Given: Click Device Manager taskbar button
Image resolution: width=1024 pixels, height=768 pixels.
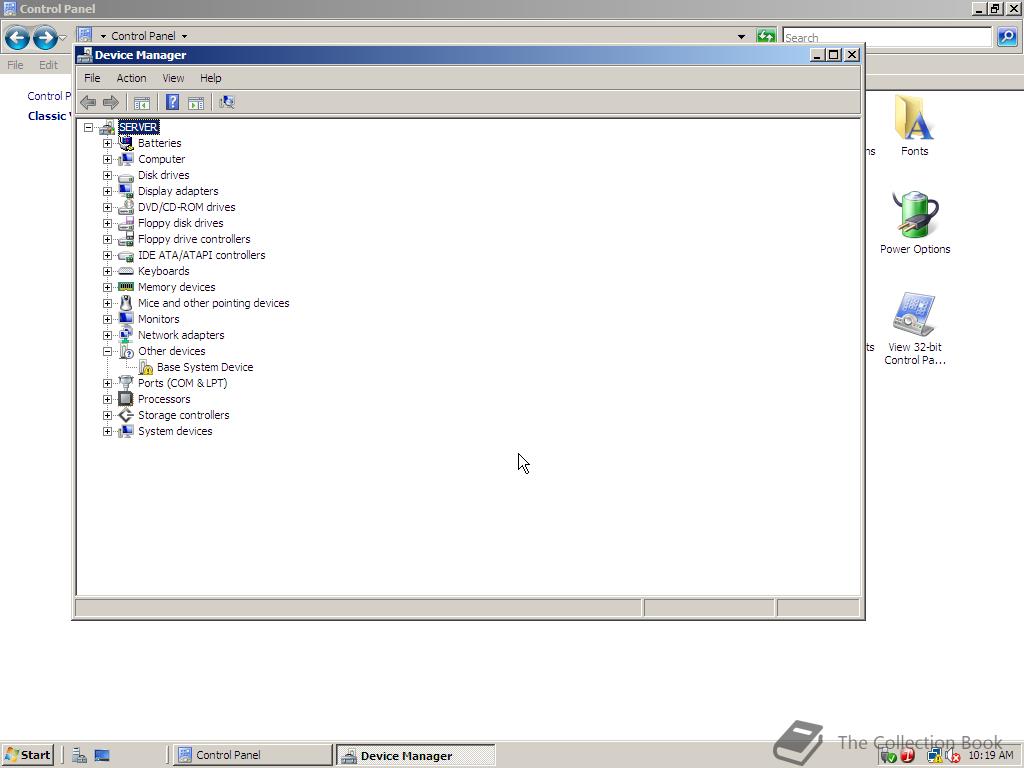Looking at the screenshot, I should click(417, 756).
